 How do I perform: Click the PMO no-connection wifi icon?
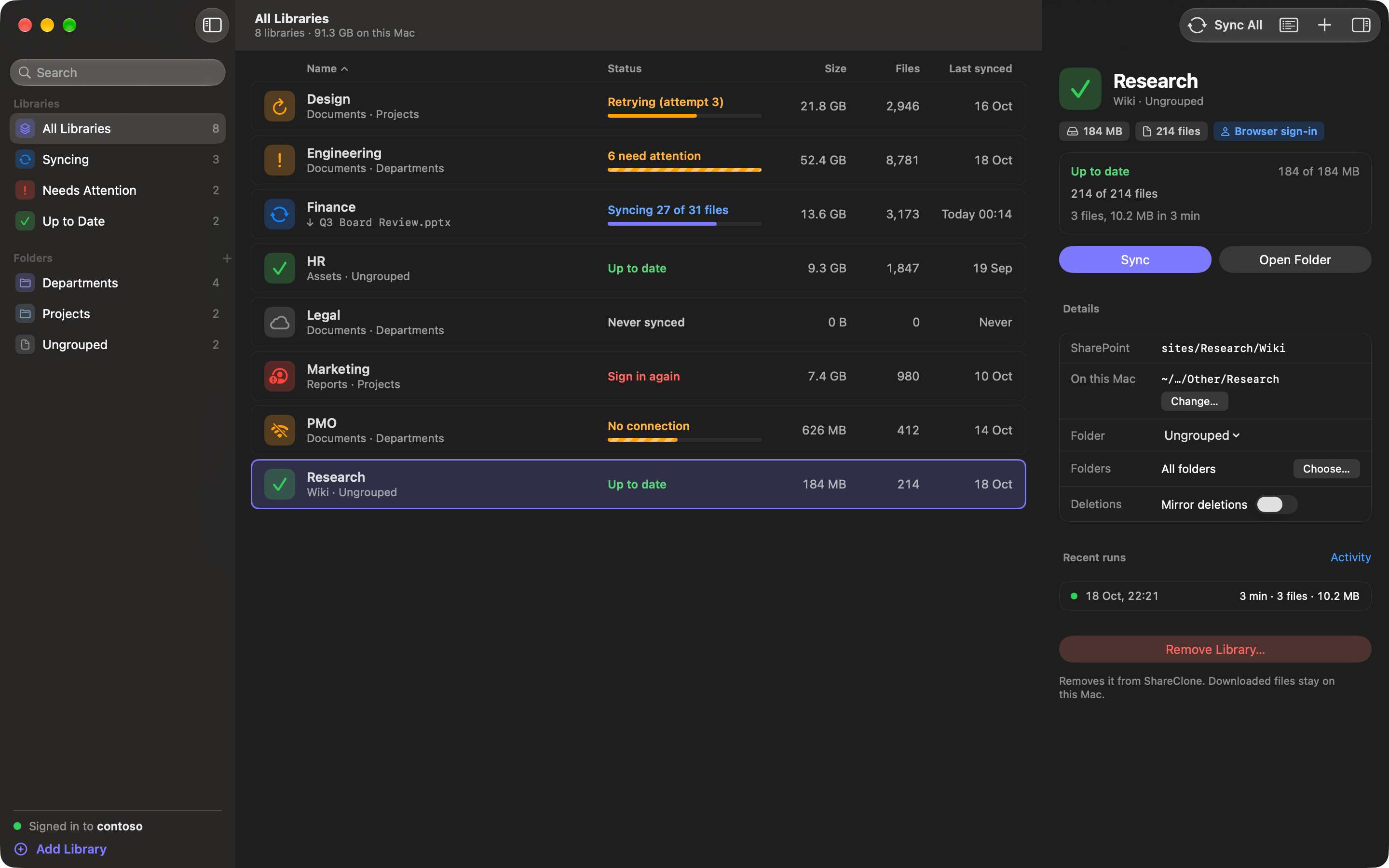tap(280, 430)
